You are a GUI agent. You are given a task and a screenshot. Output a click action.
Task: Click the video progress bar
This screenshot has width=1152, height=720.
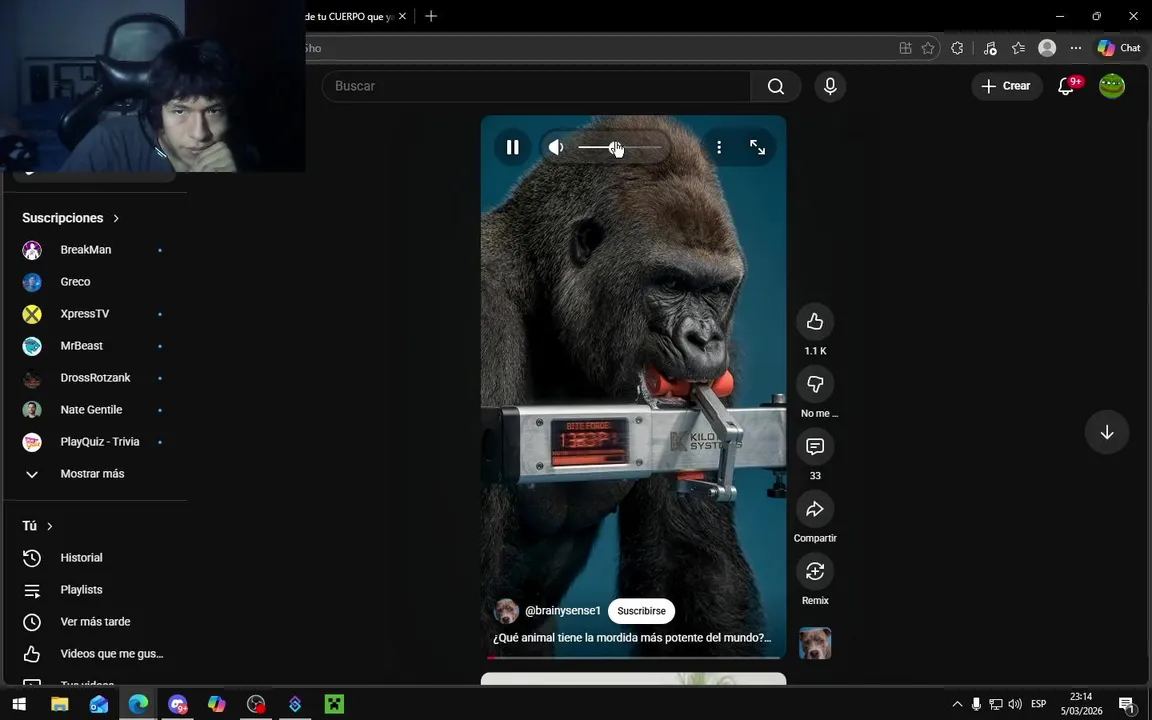[x=633, y=658]
